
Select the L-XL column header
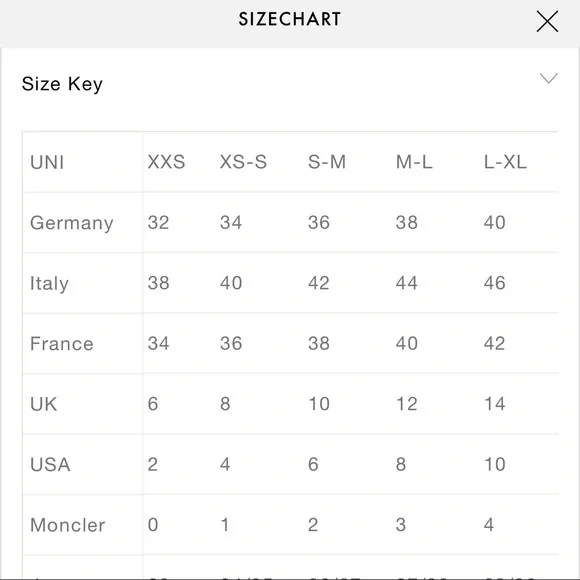505,162
